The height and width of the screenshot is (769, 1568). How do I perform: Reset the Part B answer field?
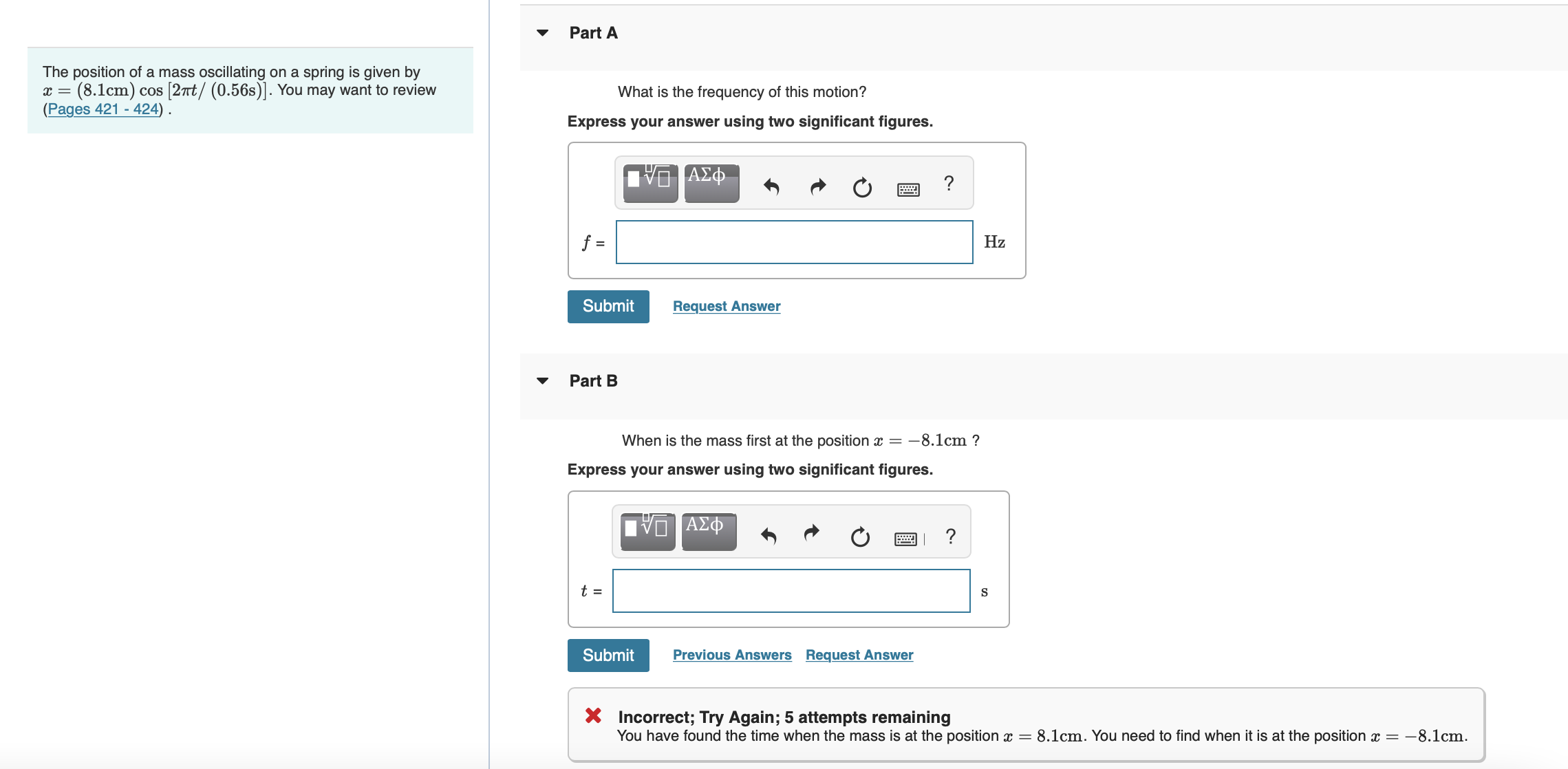[860, 537]
